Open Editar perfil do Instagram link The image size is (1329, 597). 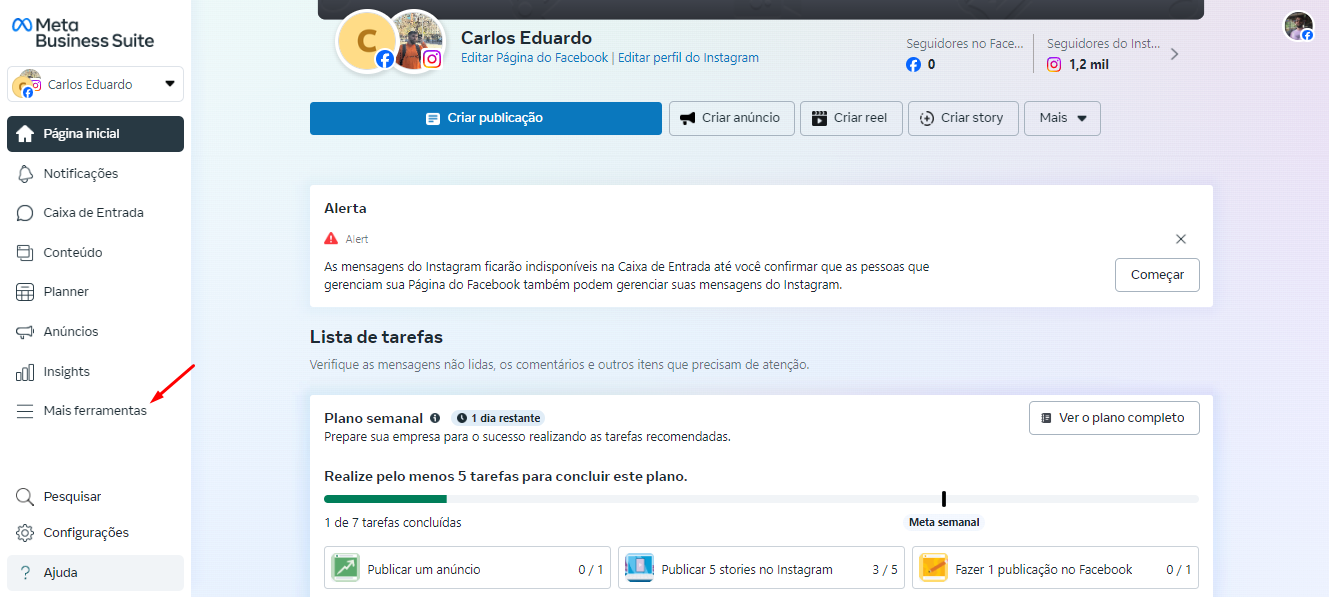[x=688, y=58]
